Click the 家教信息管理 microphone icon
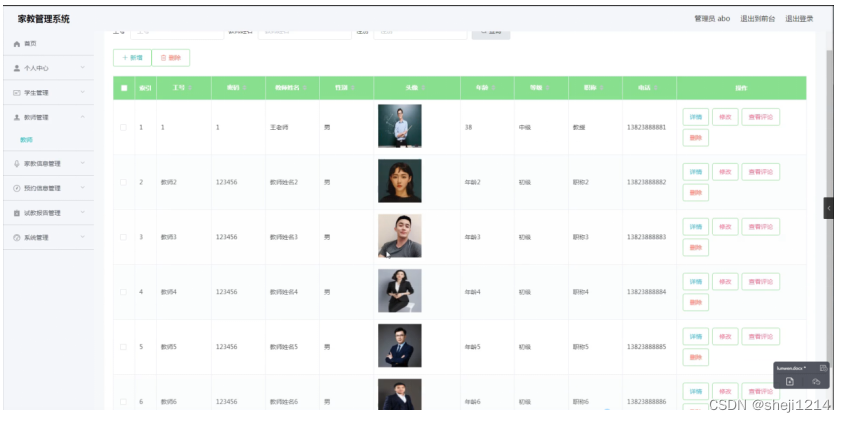846x422 pixels. (17, 164)
